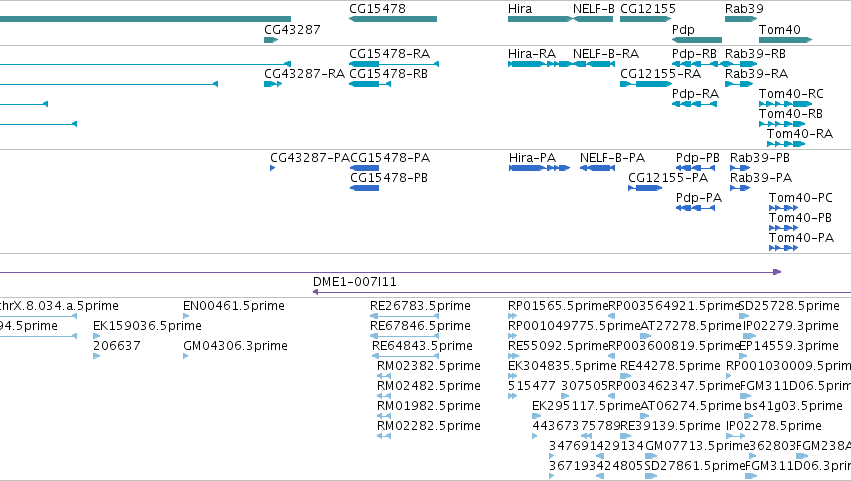Select the CG12155-RA transcript

646,84
